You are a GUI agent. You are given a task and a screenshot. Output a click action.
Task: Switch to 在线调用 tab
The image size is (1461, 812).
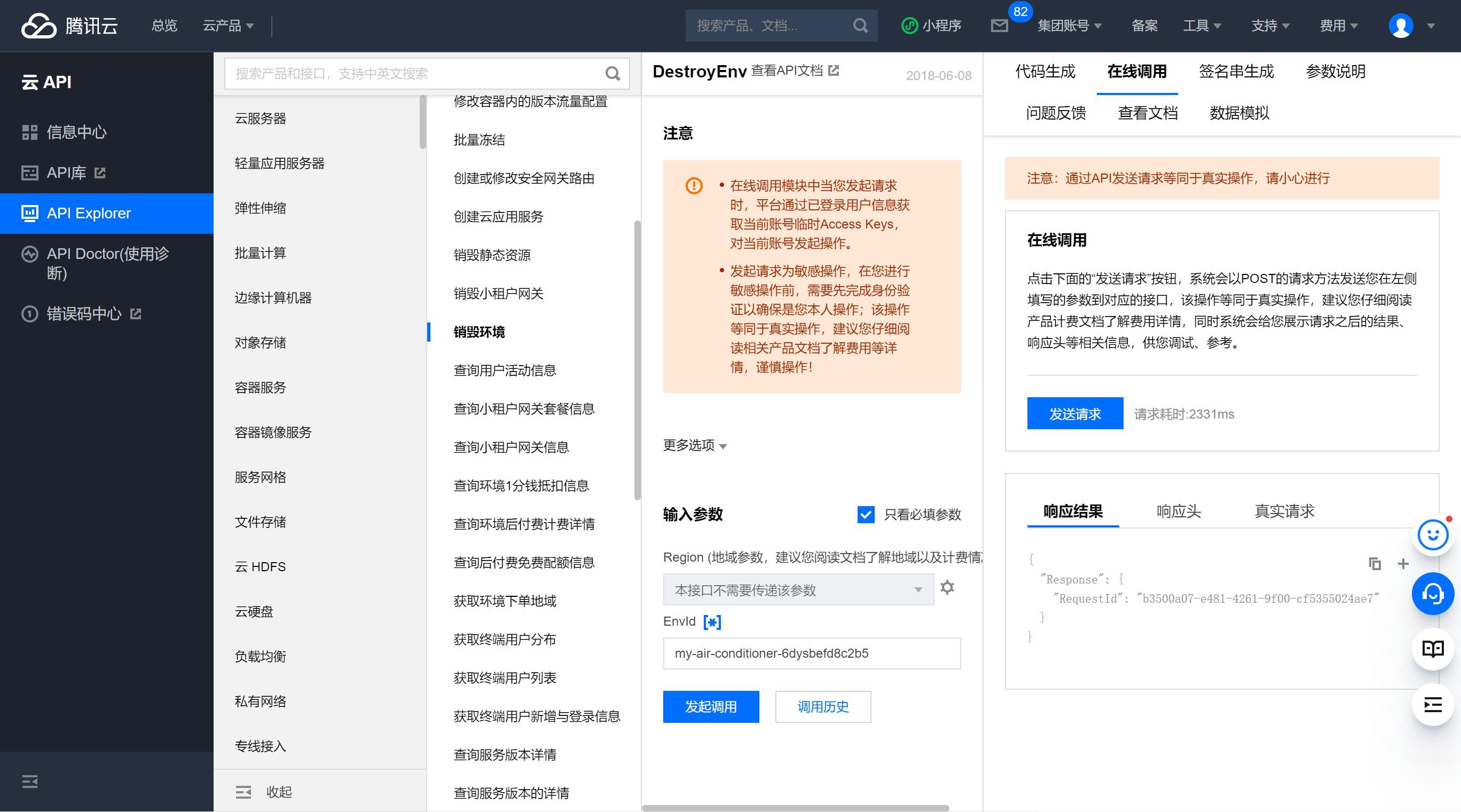click(1136, 72)
